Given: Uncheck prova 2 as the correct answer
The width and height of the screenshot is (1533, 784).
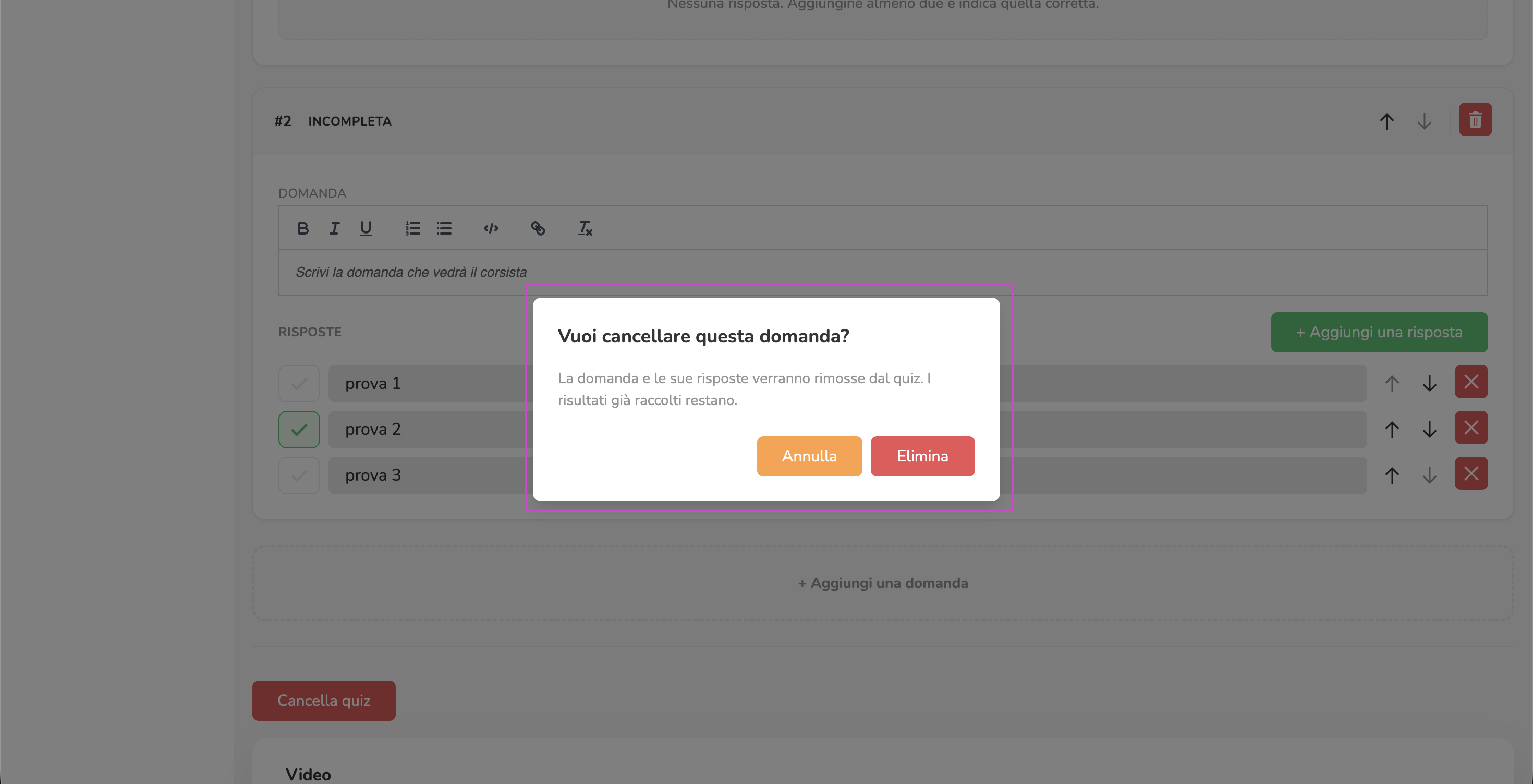Looking at the screenshot, I should (299, 430).
